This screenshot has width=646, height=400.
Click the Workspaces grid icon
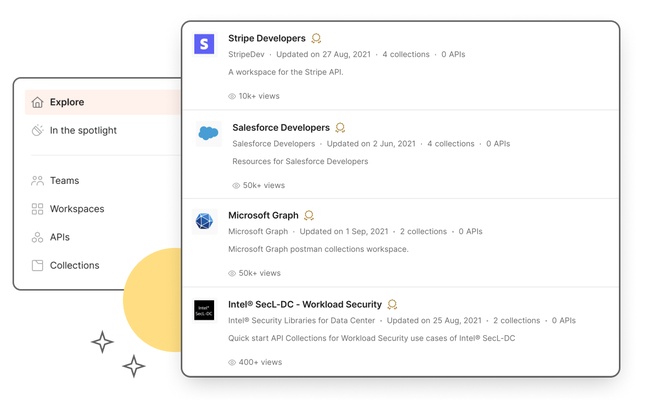[37, 209]
